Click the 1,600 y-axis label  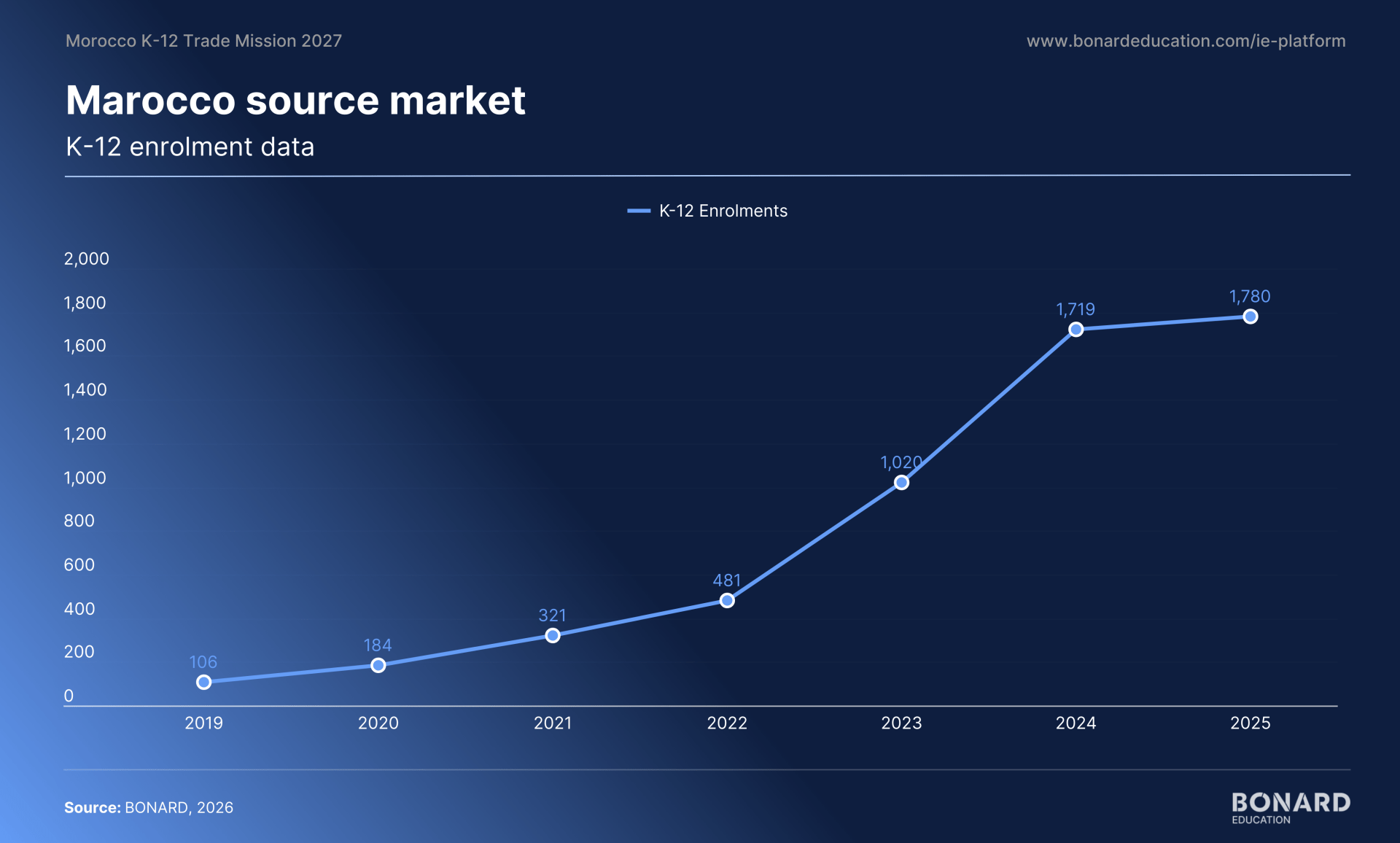(x=85, y=346)
